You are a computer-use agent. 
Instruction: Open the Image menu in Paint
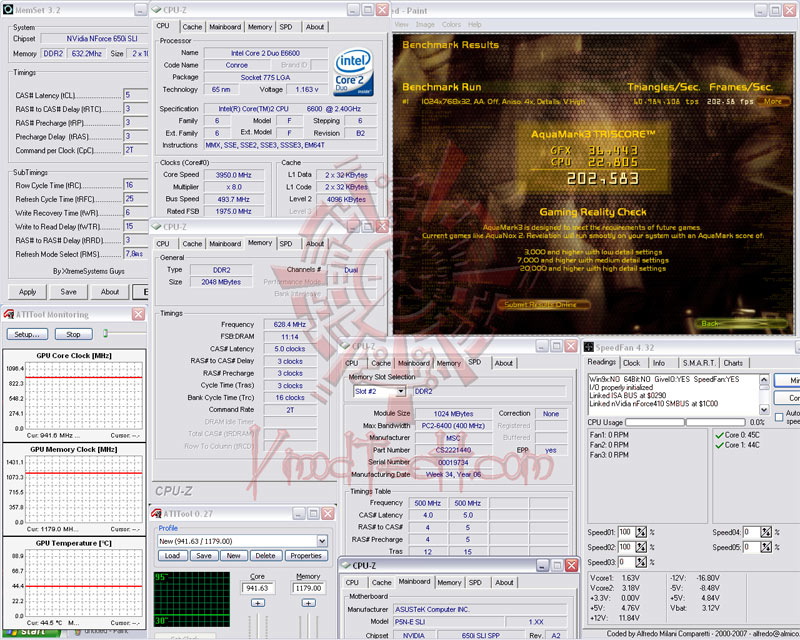(425, 24)
